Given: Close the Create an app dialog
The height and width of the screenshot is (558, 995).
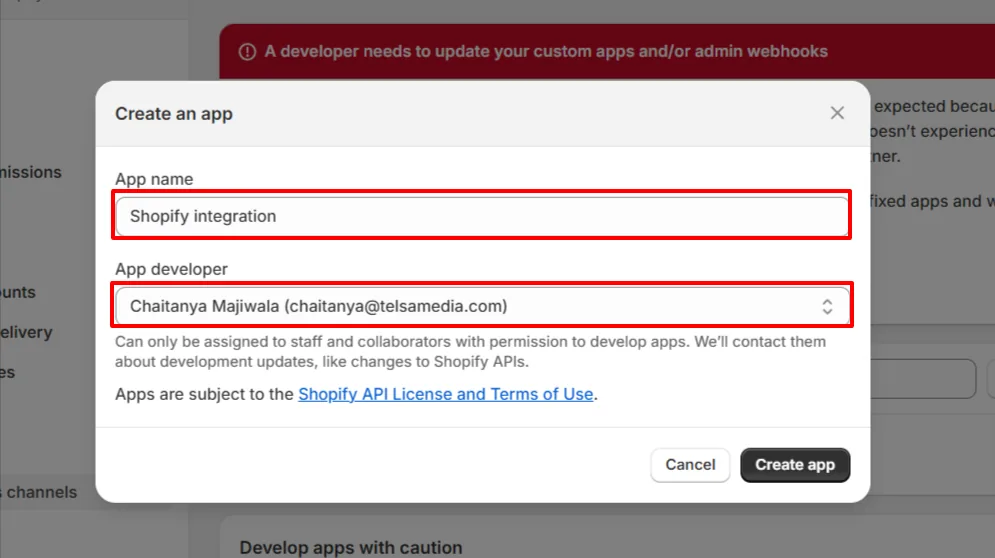Looking at the screenshot, I should pos(837,113).
